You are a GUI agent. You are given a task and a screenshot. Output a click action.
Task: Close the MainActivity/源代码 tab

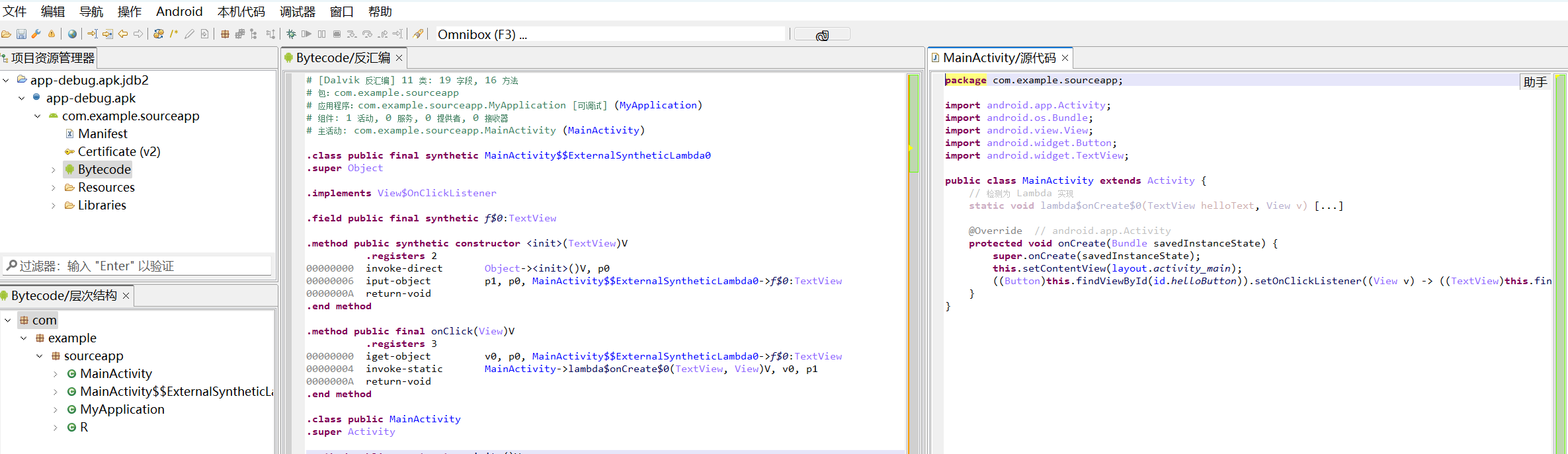coord(1065,58)
